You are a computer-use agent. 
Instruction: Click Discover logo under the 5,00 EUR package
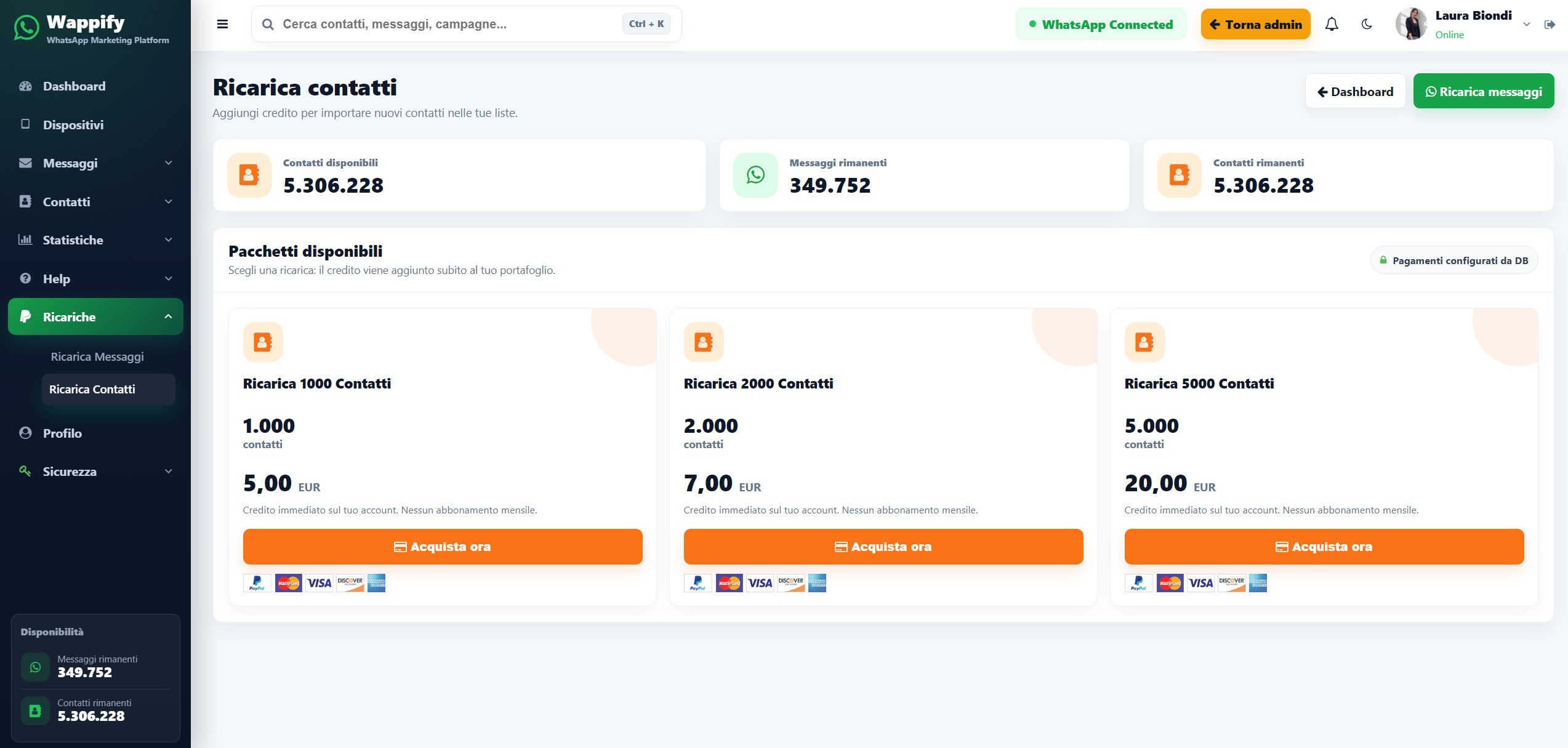350,583
